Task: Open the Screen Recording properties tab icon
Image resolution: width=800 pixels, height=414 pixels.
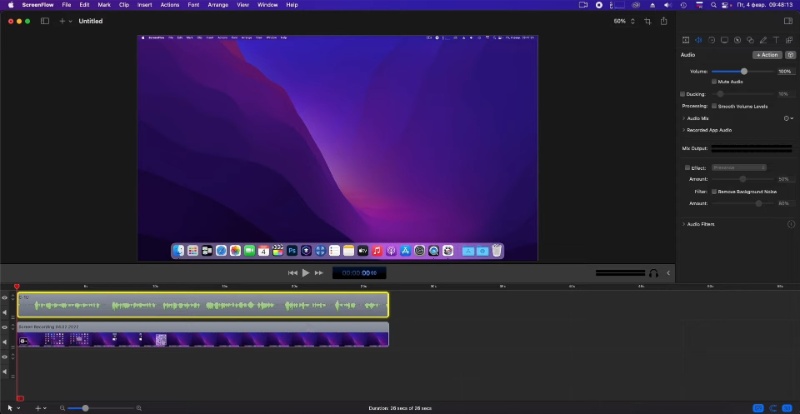Action: (x=724, y=40)
